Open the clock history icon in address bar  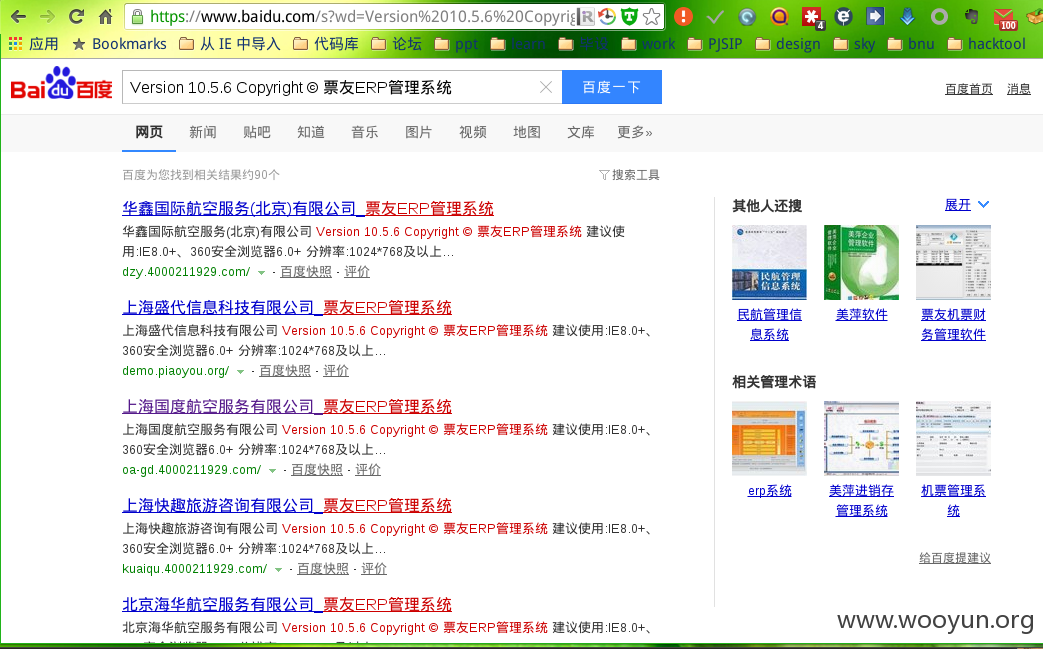point(607,17)
